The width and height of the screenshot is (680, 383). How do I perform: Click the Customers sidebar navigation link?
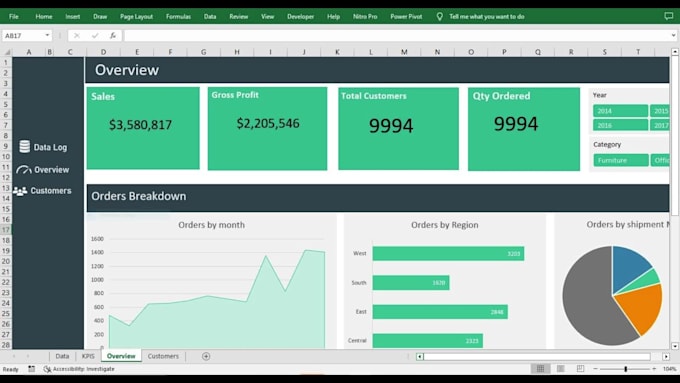[x=51, y=191]
